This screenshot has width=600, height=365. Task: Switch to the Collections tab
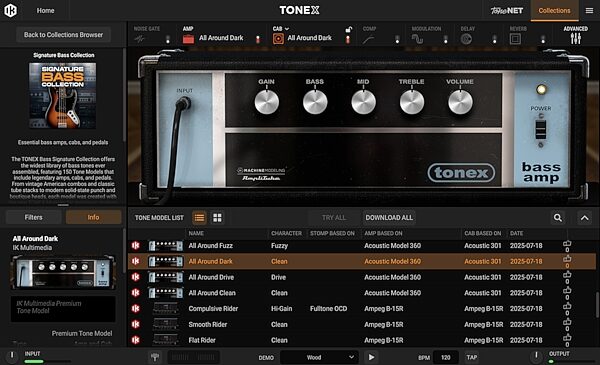pyautogui.click(x=554, y=11)
